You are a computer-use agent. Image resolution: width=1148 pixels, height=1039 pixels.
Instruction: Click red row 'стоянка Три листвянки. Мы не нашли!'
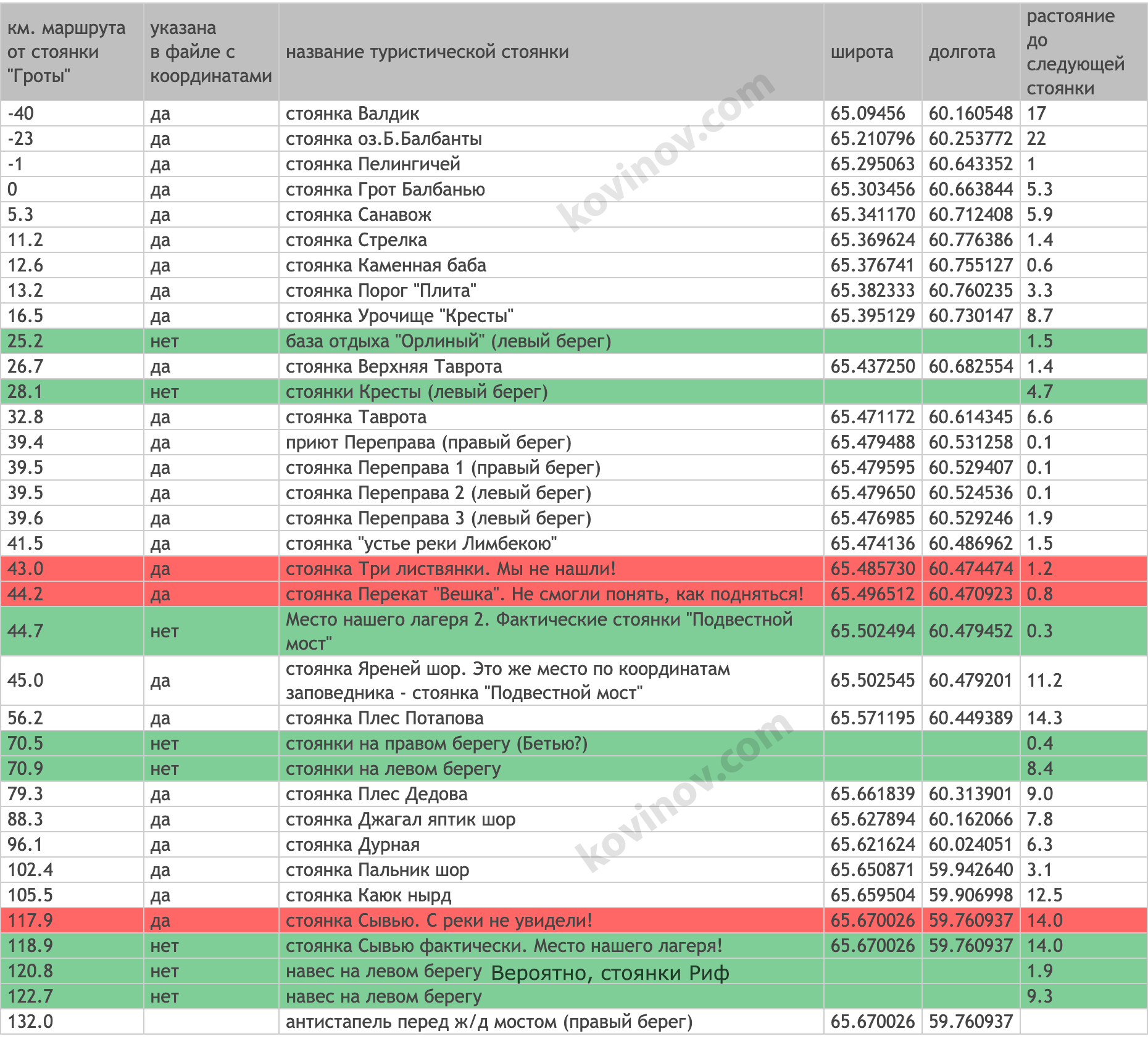[574, 569]
